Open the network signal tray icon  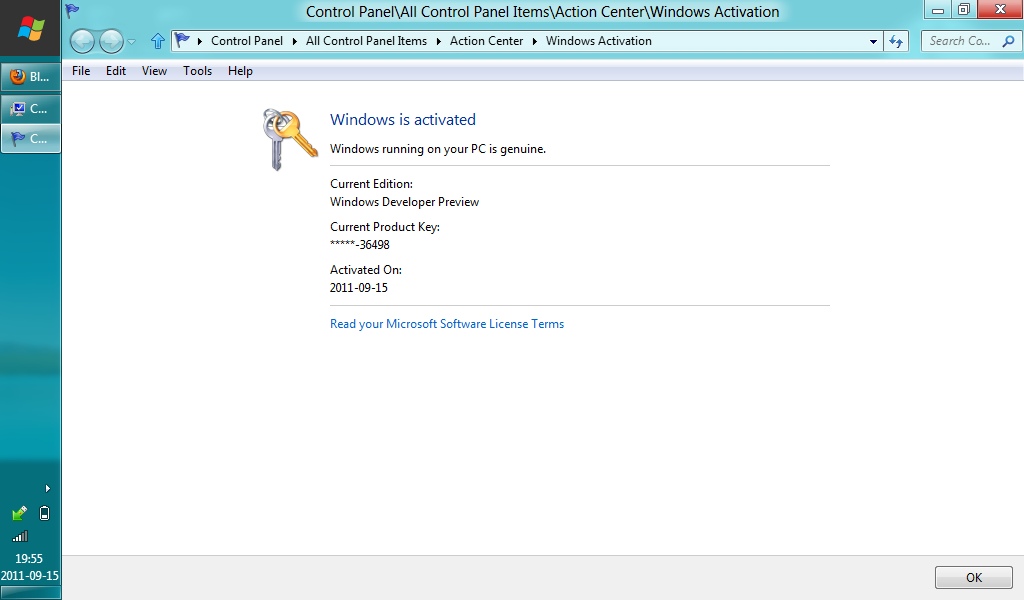(20, 537)
